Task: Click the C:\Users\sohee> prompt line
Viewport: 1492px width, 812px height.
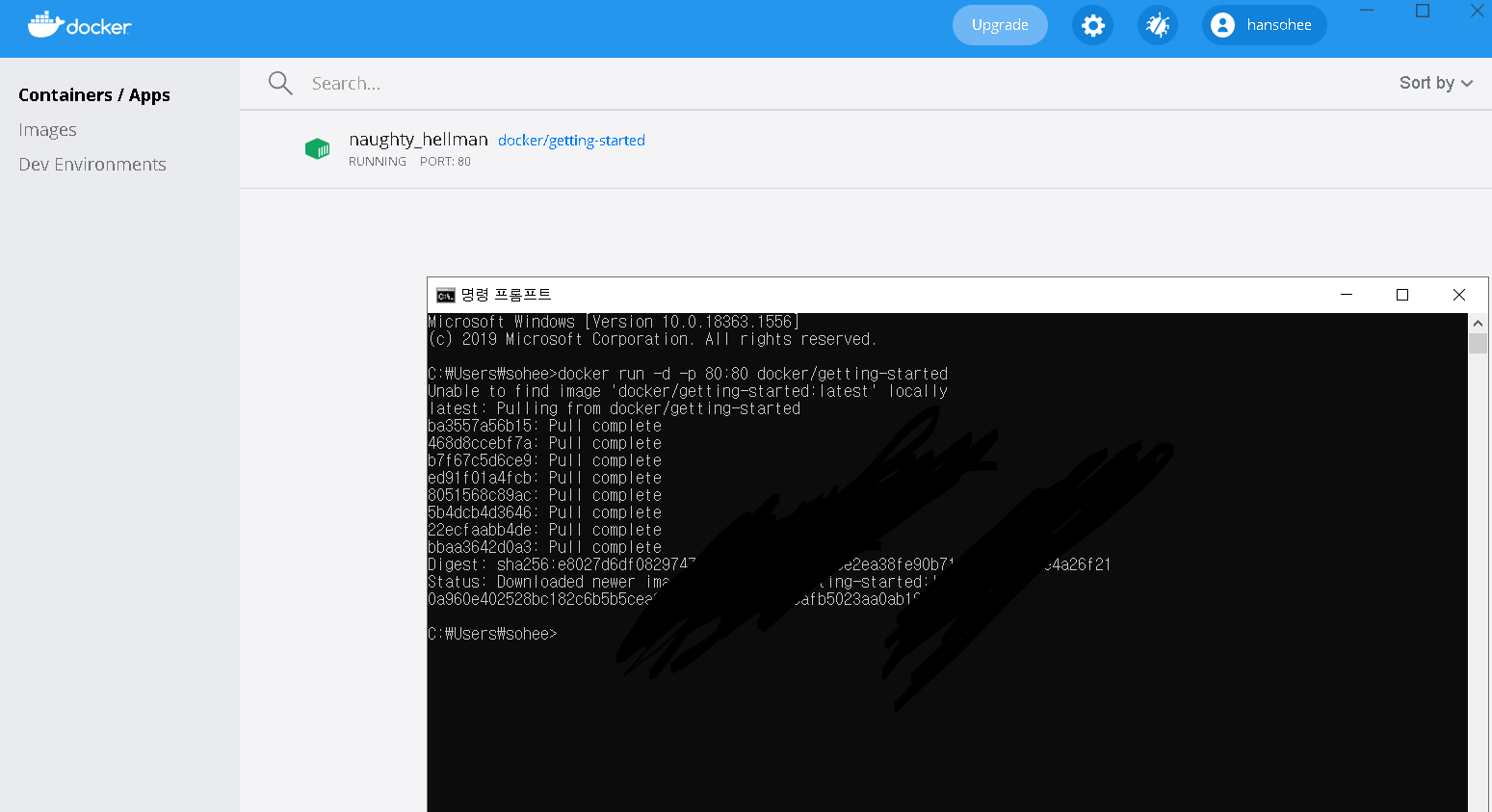Action: pos(492,634)
